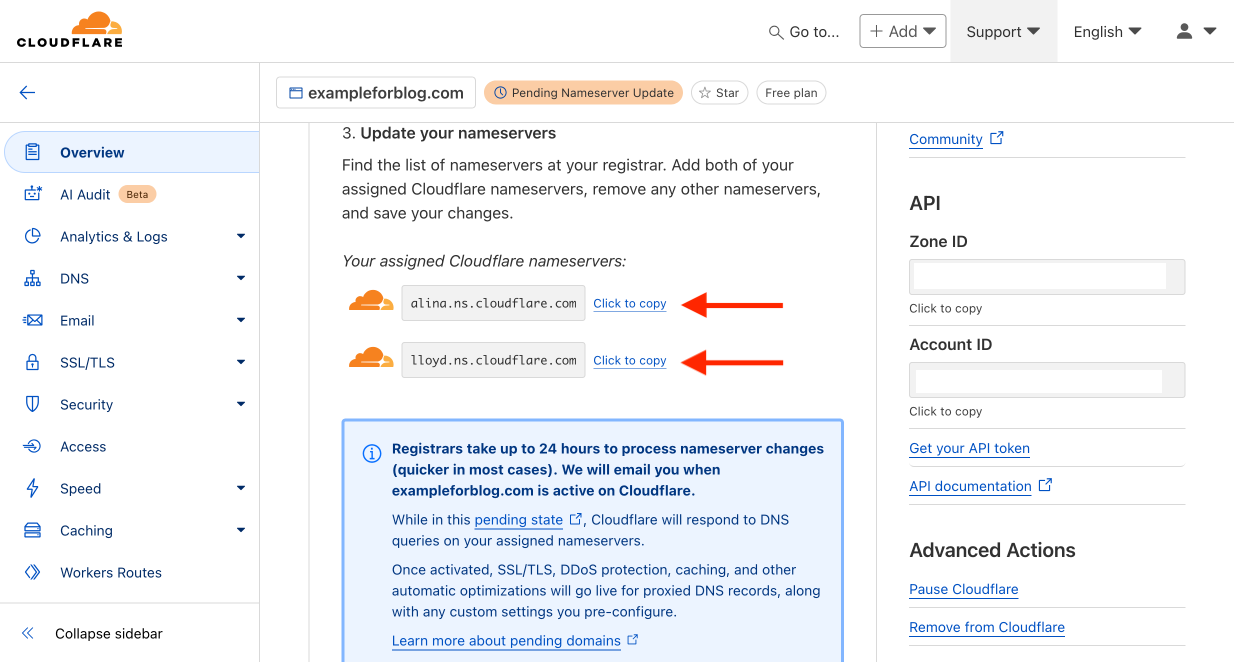The height and width of the screenshot is (662, 1234).
Task: Click the SSL/TLS padlock icon
Action: (33, 363)
